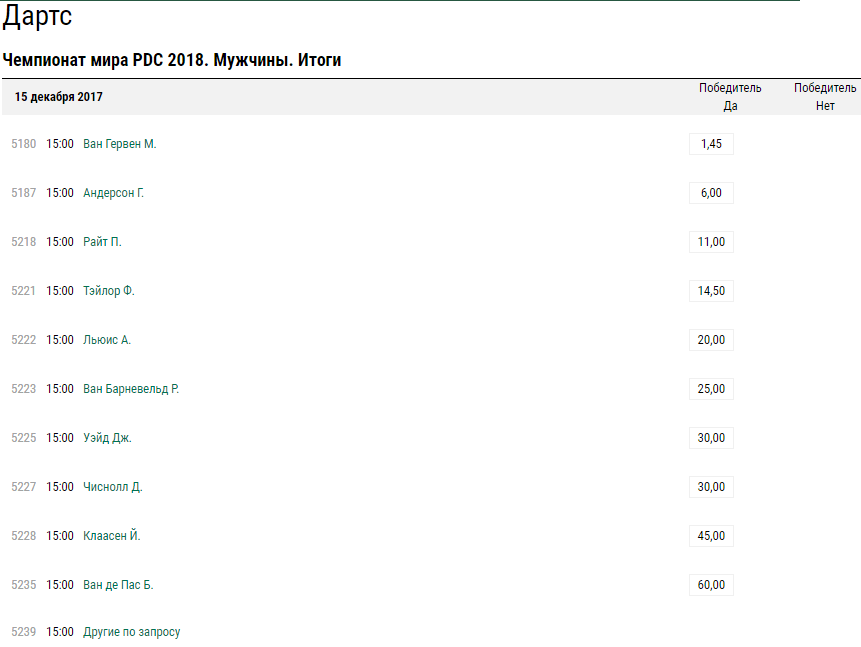Open the Ван Барневельд Р. link
The height and width of the screenshot is (647, 861).
[131, 389]
